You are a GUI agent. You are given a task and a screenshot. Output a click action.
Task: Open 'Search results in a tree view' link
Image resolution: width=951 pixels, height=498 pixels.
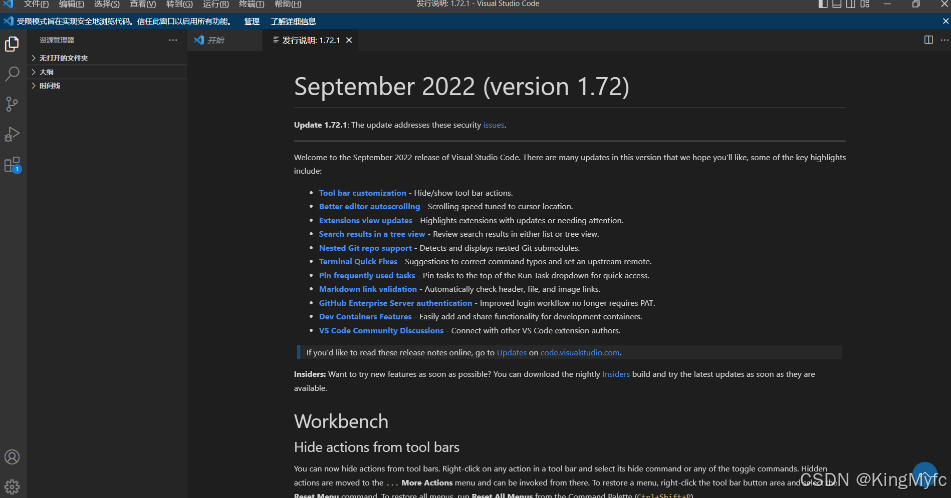(372, 234)
